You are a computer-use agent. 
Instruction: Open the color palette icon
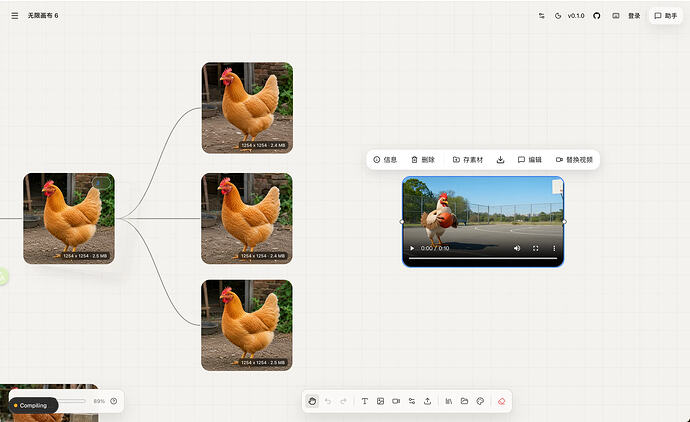[x=480, y=401]
